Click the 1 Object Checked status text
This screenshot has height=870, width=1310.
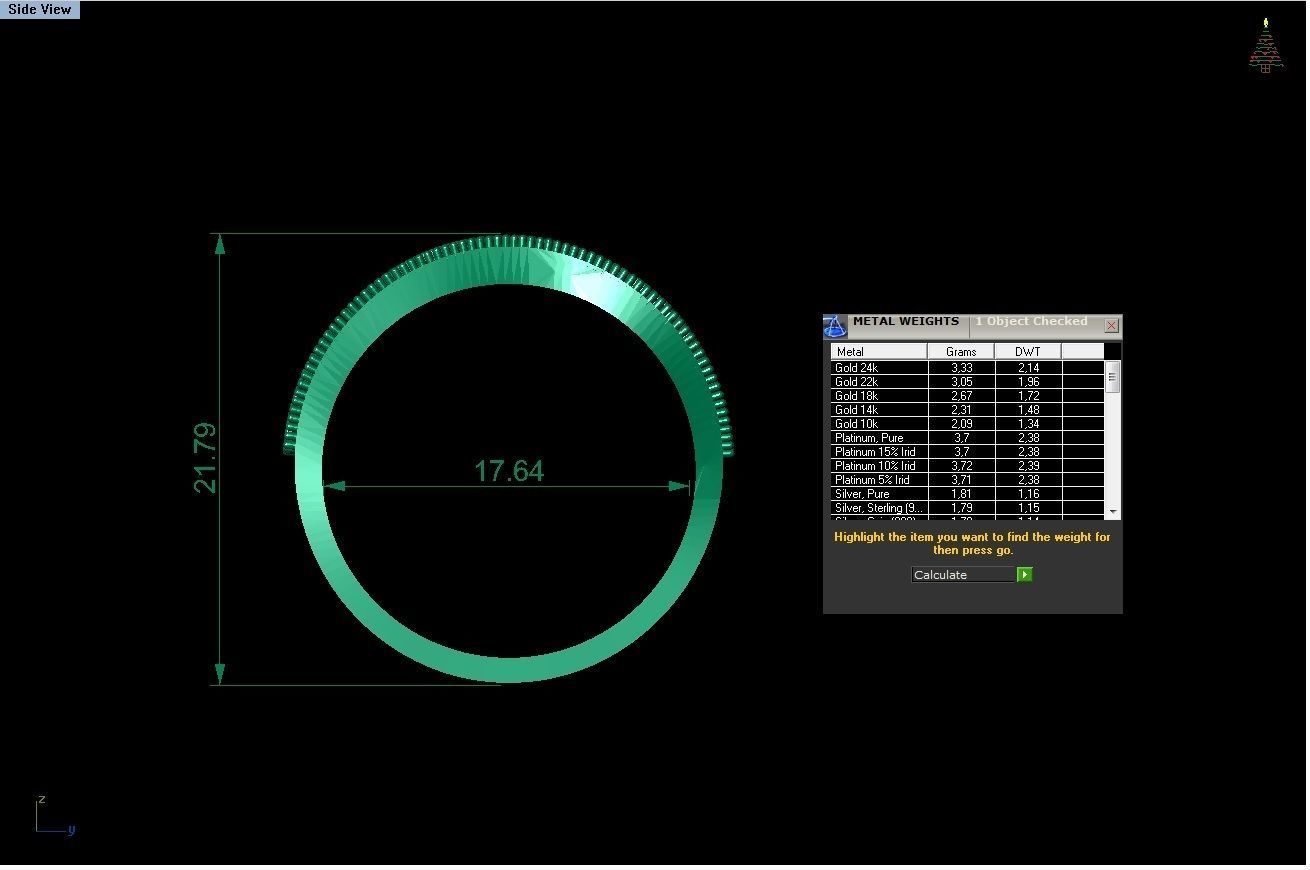(1031, 322)
